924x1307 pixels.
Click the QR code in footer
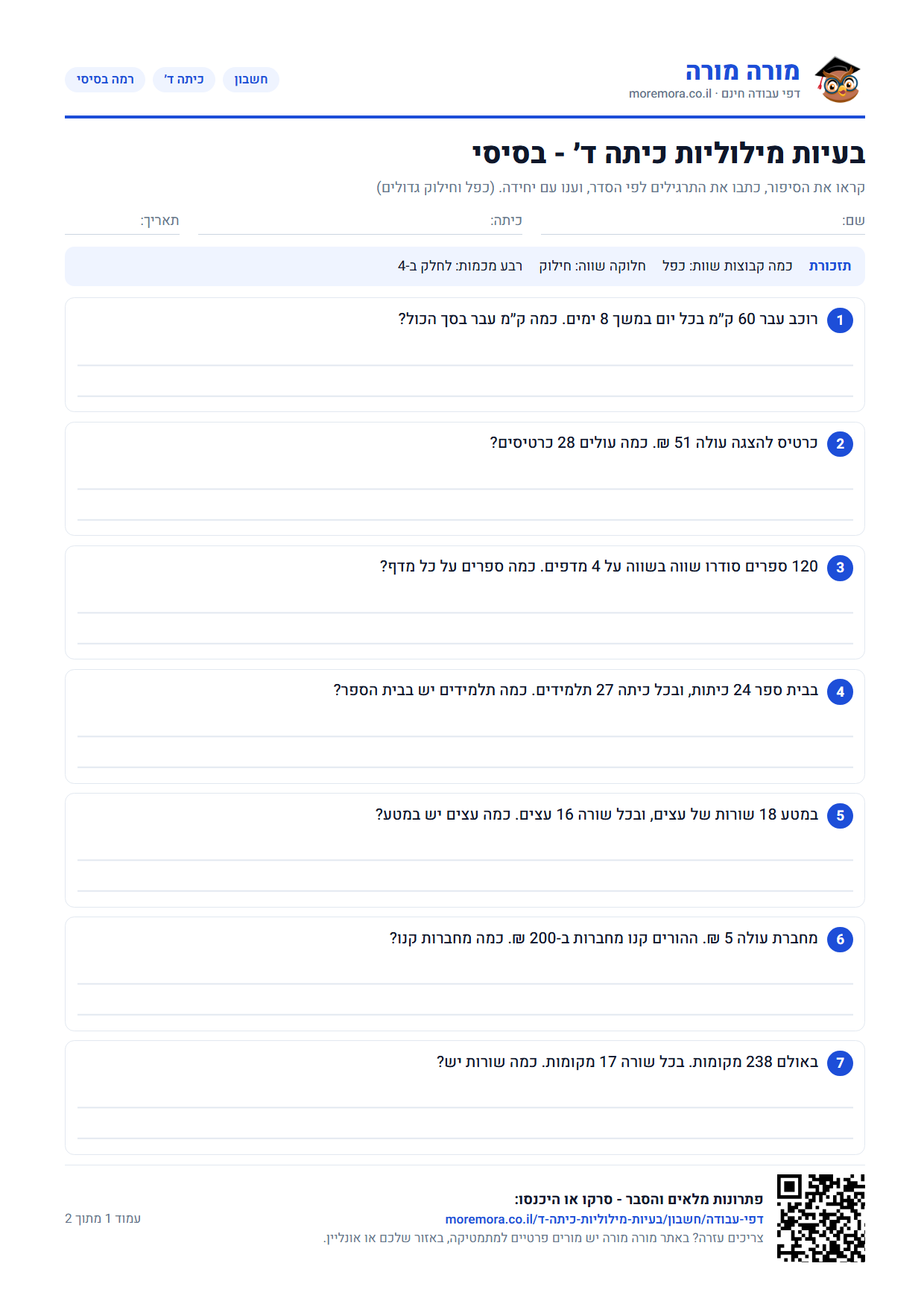(x=820, y=1218)
